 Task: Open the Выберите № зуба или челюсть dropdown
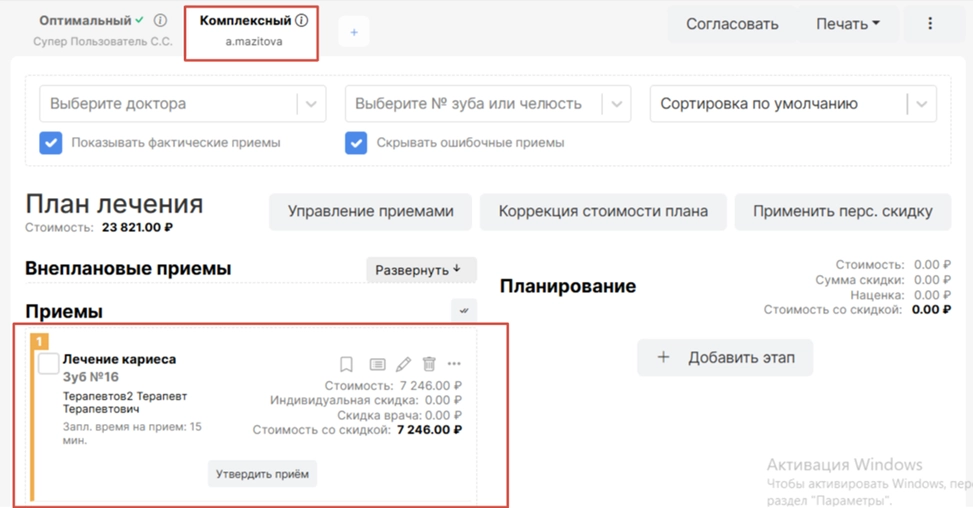616,104
